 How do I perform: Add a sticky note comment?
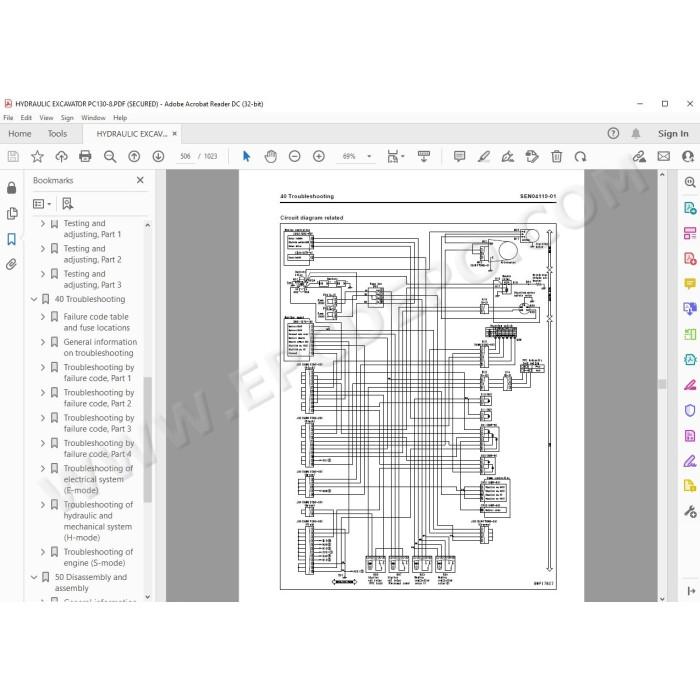(459, 156)
